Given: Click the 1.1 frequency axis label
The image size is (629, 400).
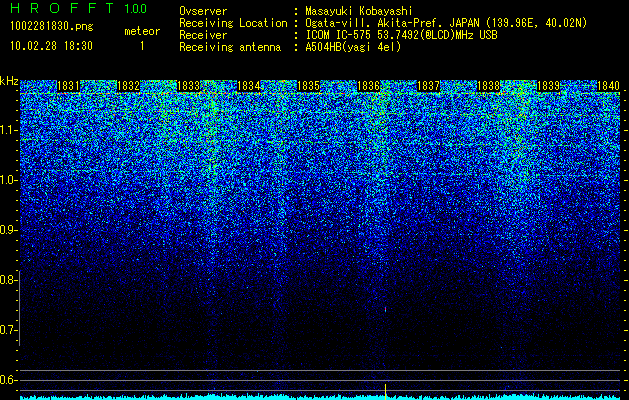Looking at the screenshot, I should coord(8,130).
